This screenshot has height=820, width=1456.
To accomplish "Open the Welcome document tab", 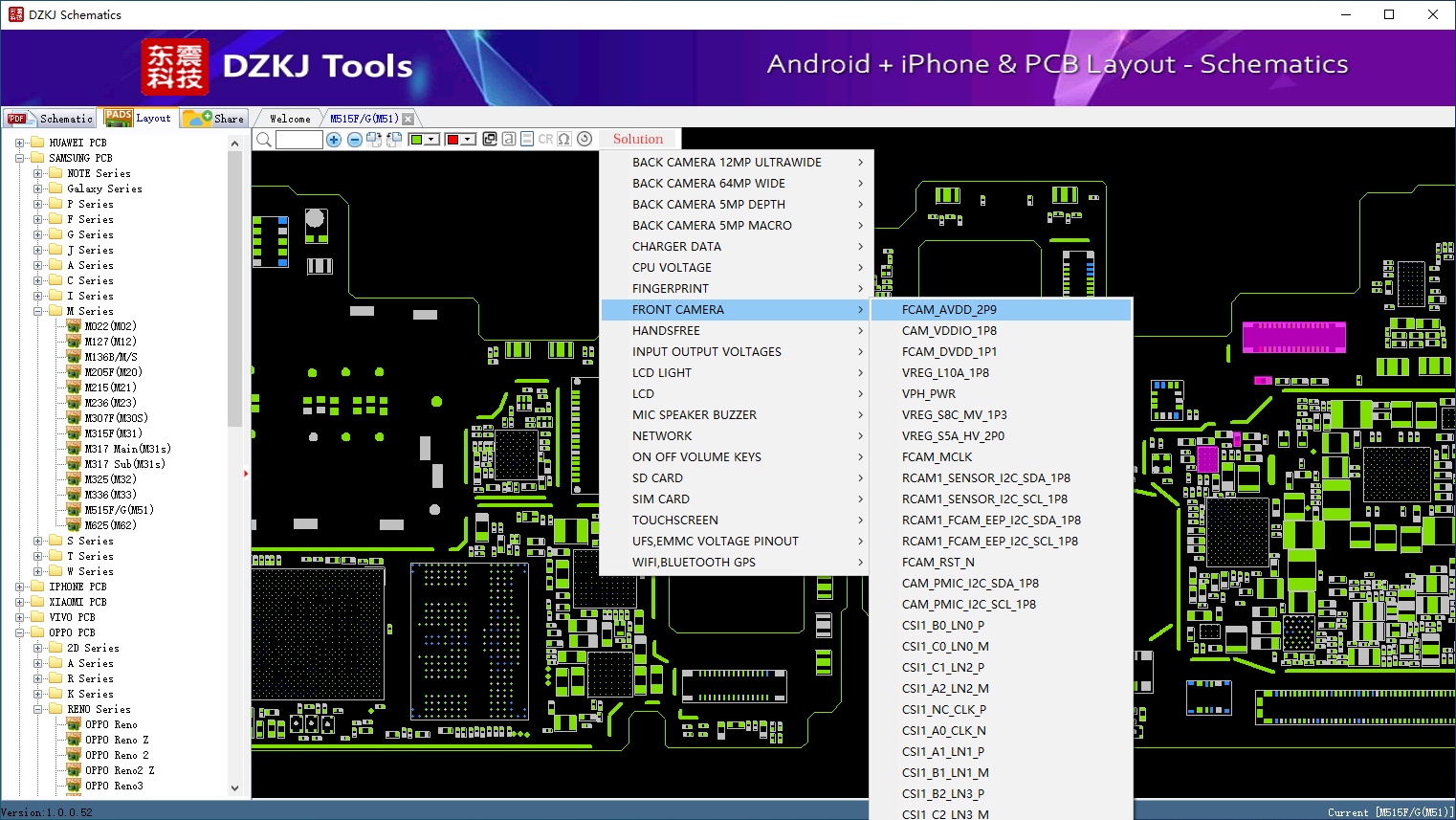I will coord(290,119).
